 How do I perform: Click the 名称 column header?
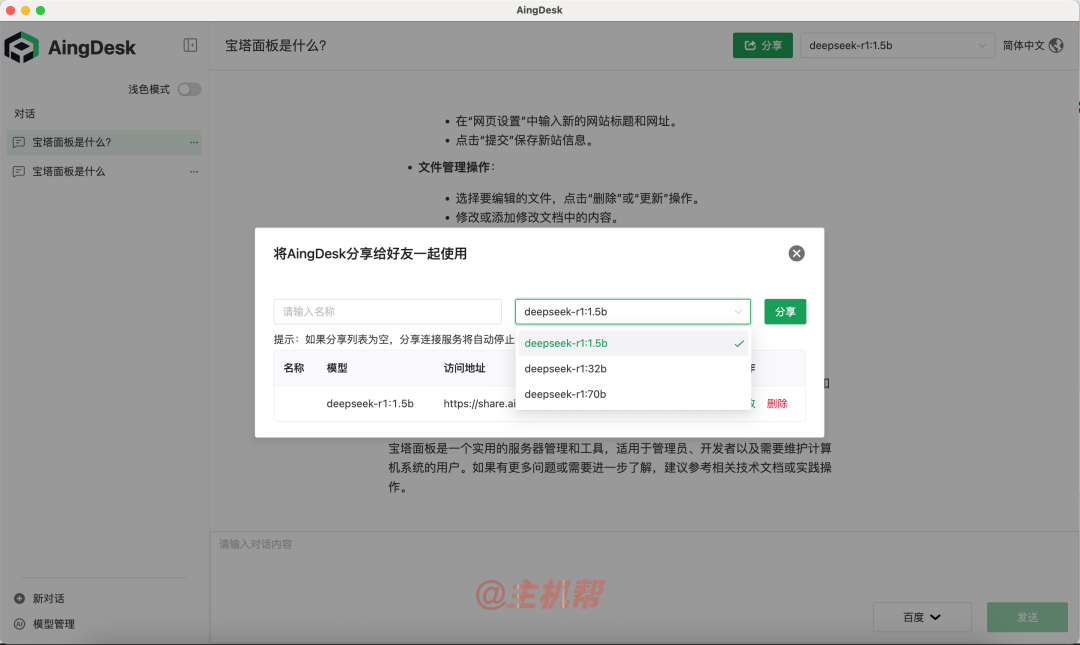[x=293, y=368]
